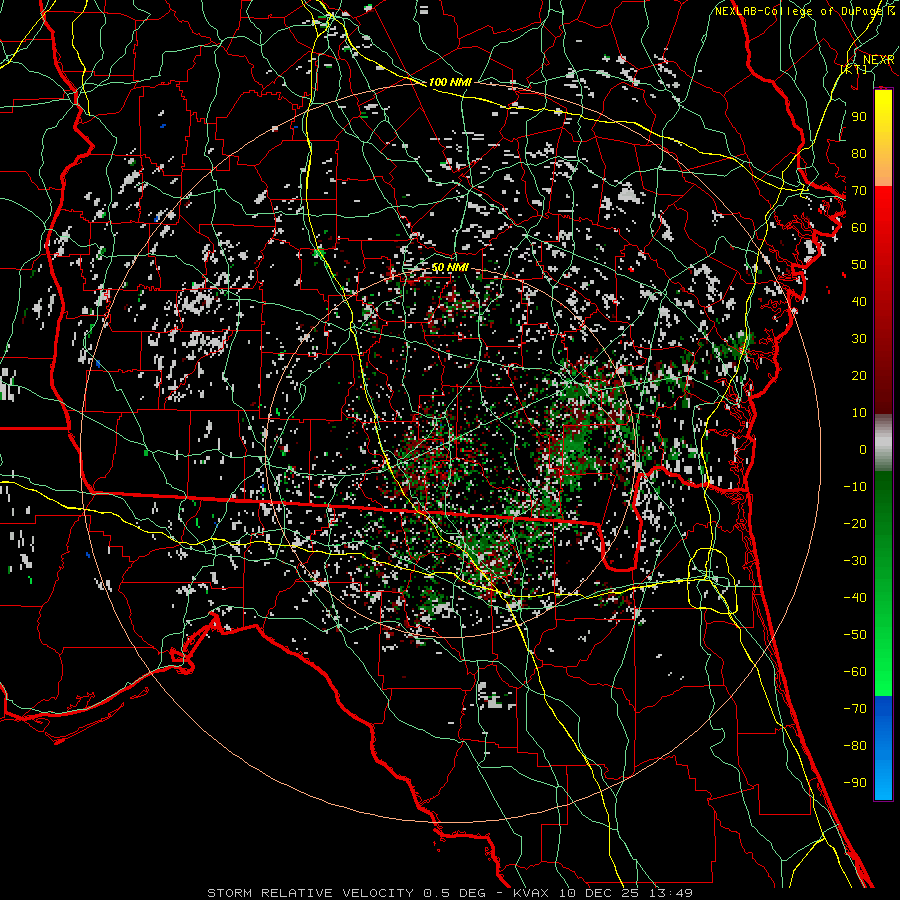Click the "-90" value on the legend scale
This screenshot has height=900, width=900.
point(855,783)
